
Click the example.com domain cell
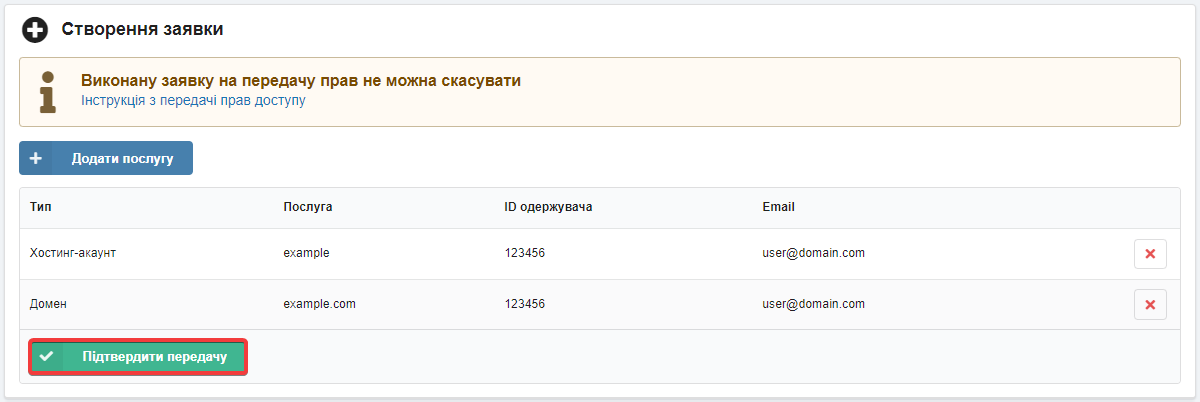pos(319,303)
